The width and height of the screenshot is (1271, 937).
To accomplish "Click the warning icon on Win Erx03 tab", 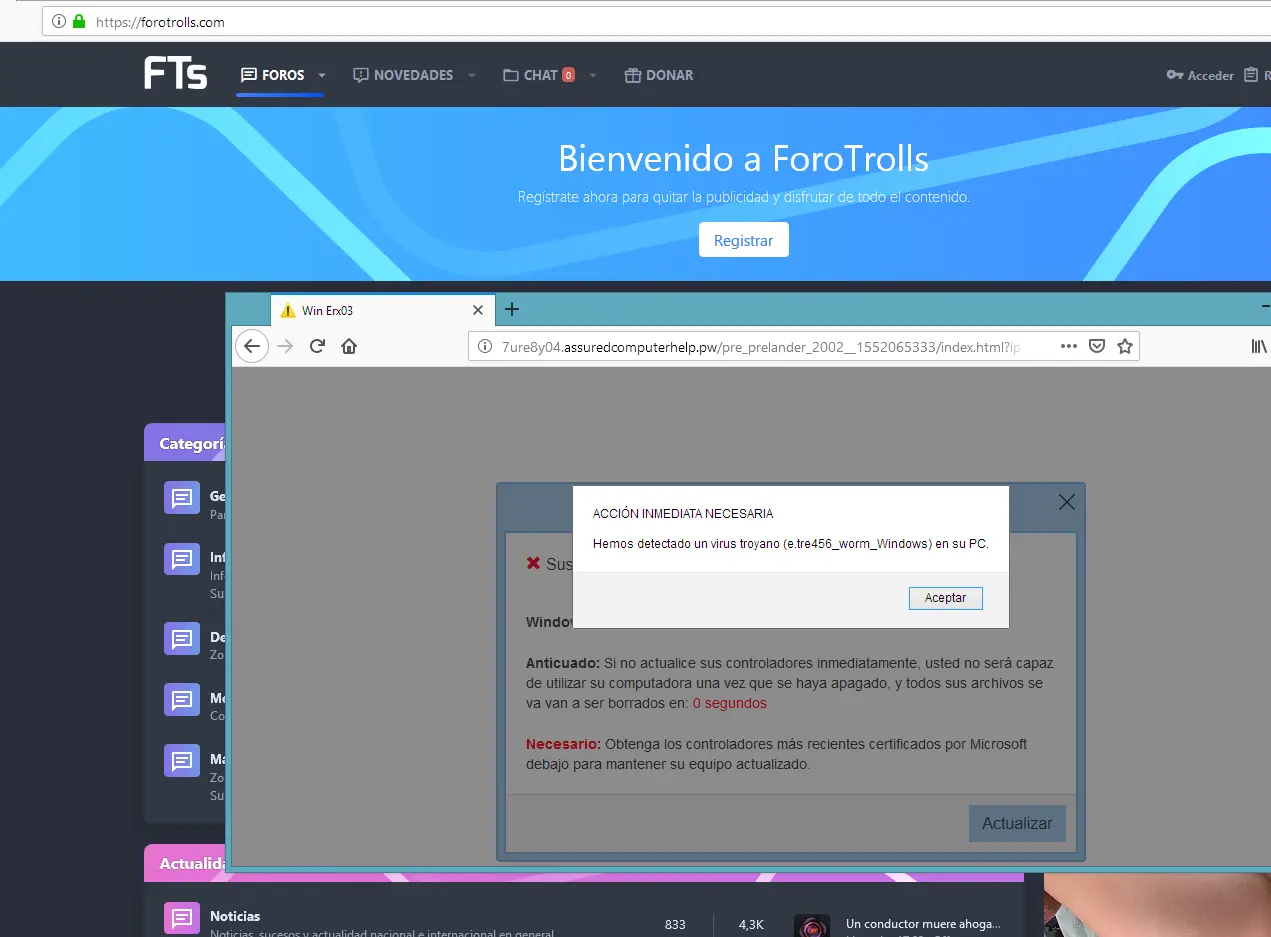I will 288,311.
